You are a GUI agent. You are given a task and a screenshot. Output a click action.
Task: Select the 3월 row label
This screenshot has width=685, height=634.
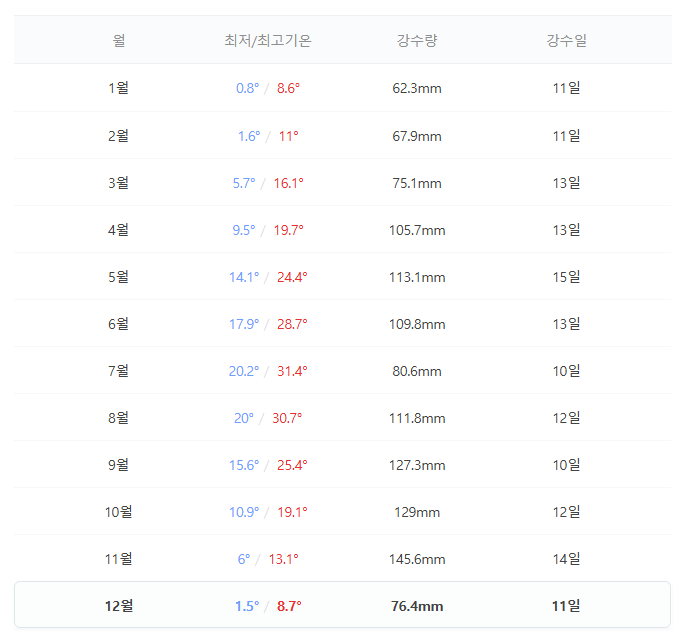118,183
